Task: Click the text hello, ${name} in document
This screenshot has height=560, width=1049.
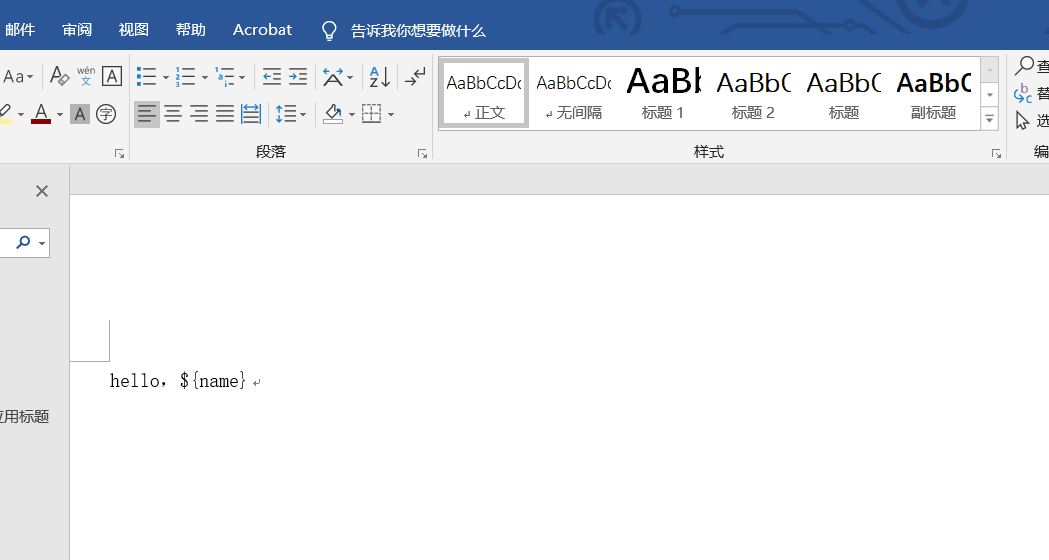Action: (x=178, y=381)
